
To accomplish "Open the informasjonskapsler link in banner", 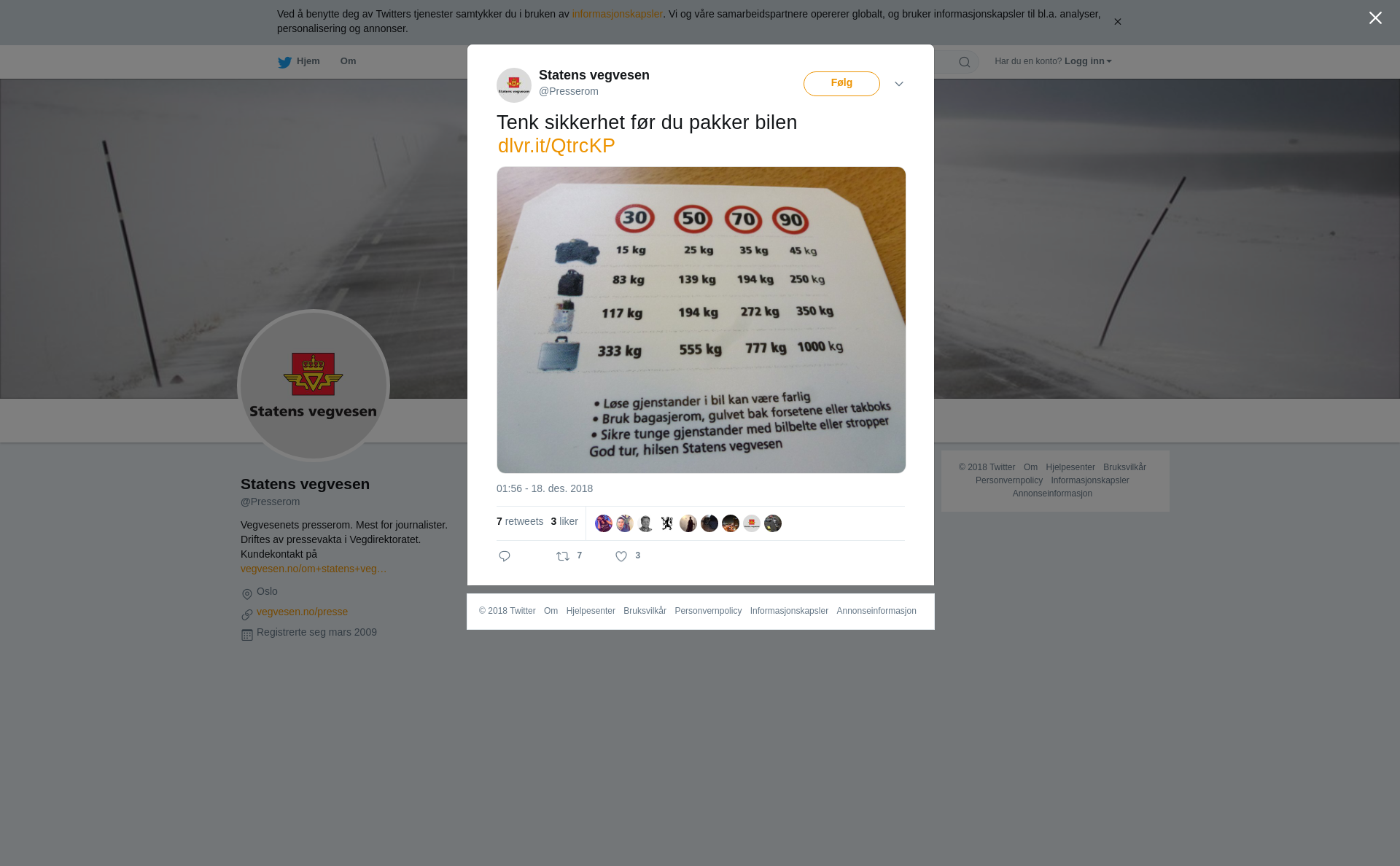I will (617, 14).
